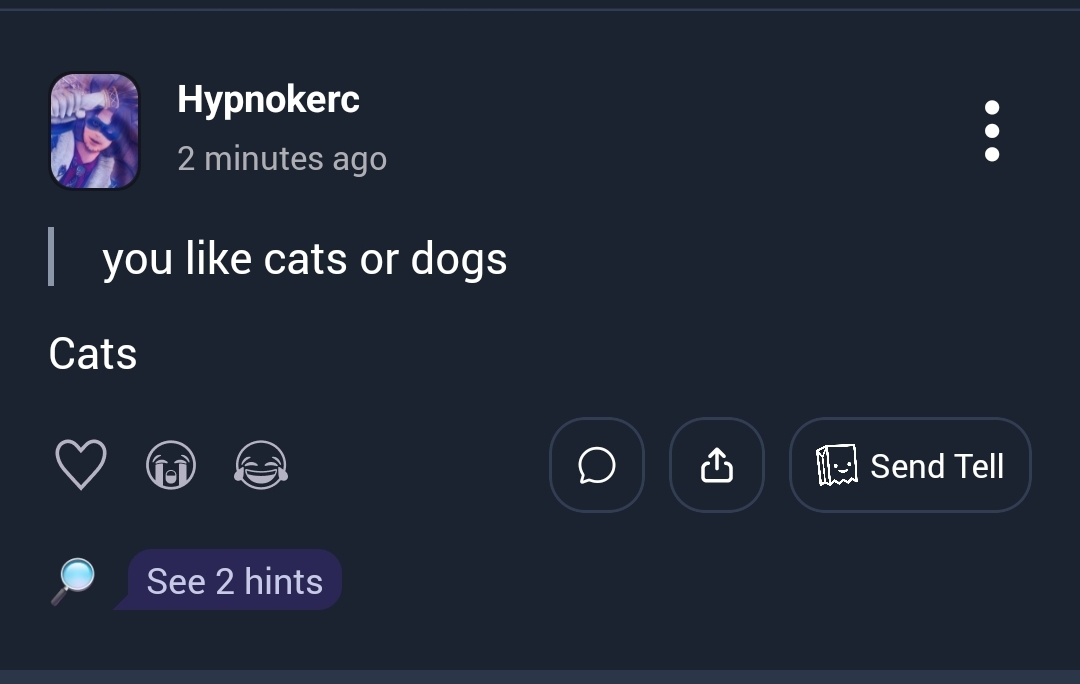This screenshot has height=684, width=1080.
Task: Open Hypnokerc's profile picture
Action: point(94,131)
